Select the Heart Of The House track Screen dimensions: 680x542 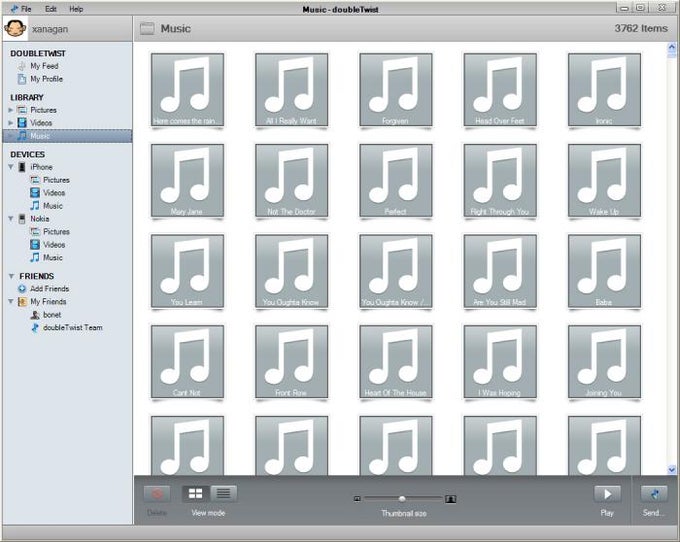(x=396, y=362)
